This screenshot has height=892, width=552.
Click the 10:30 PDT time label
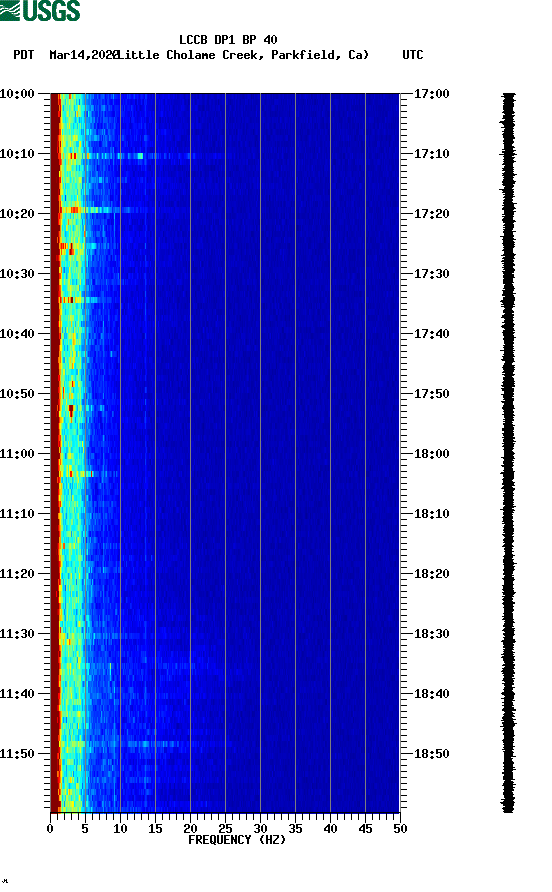[x=17, y=274]
